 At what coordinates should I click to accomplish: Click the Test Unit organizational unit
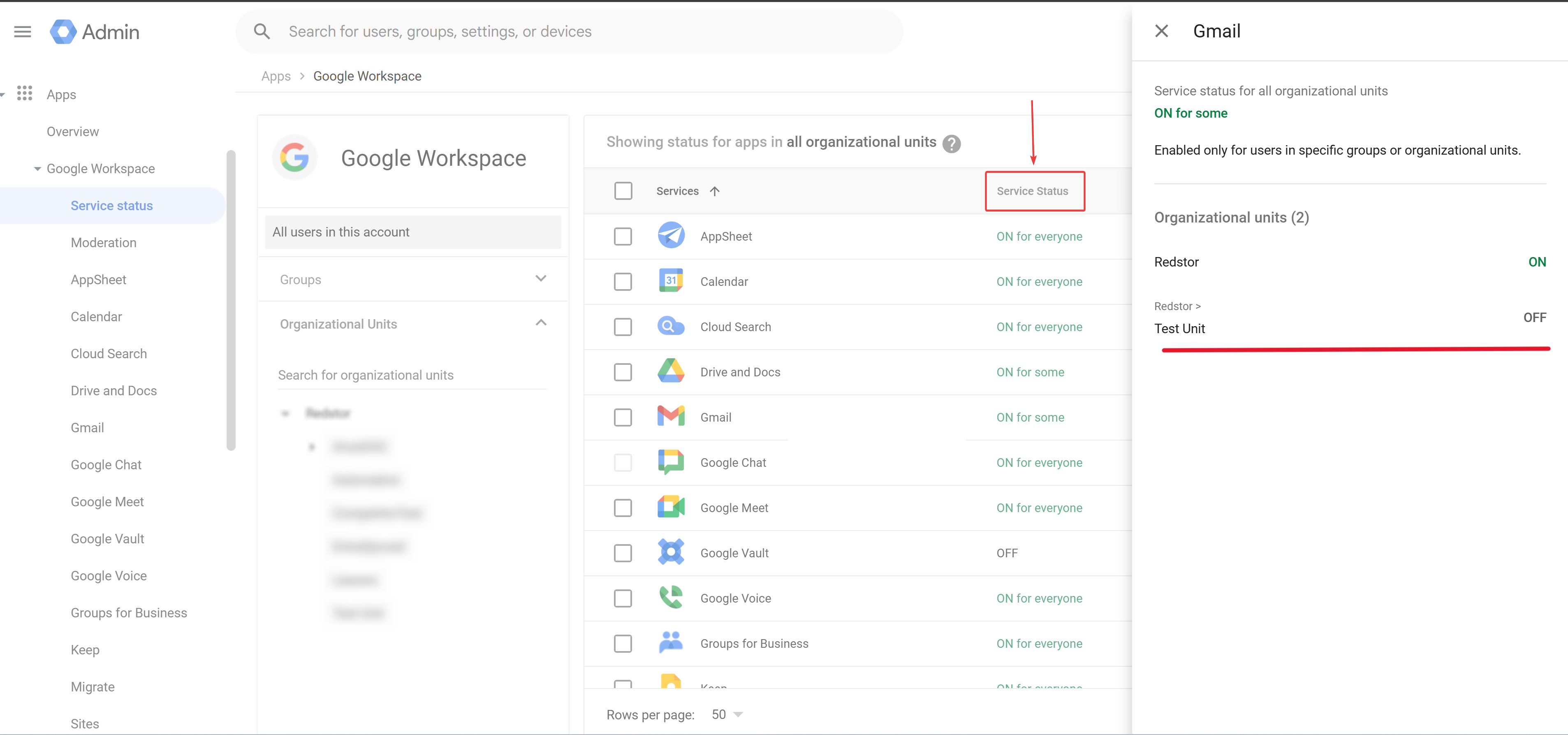(x=1179, y=329)
